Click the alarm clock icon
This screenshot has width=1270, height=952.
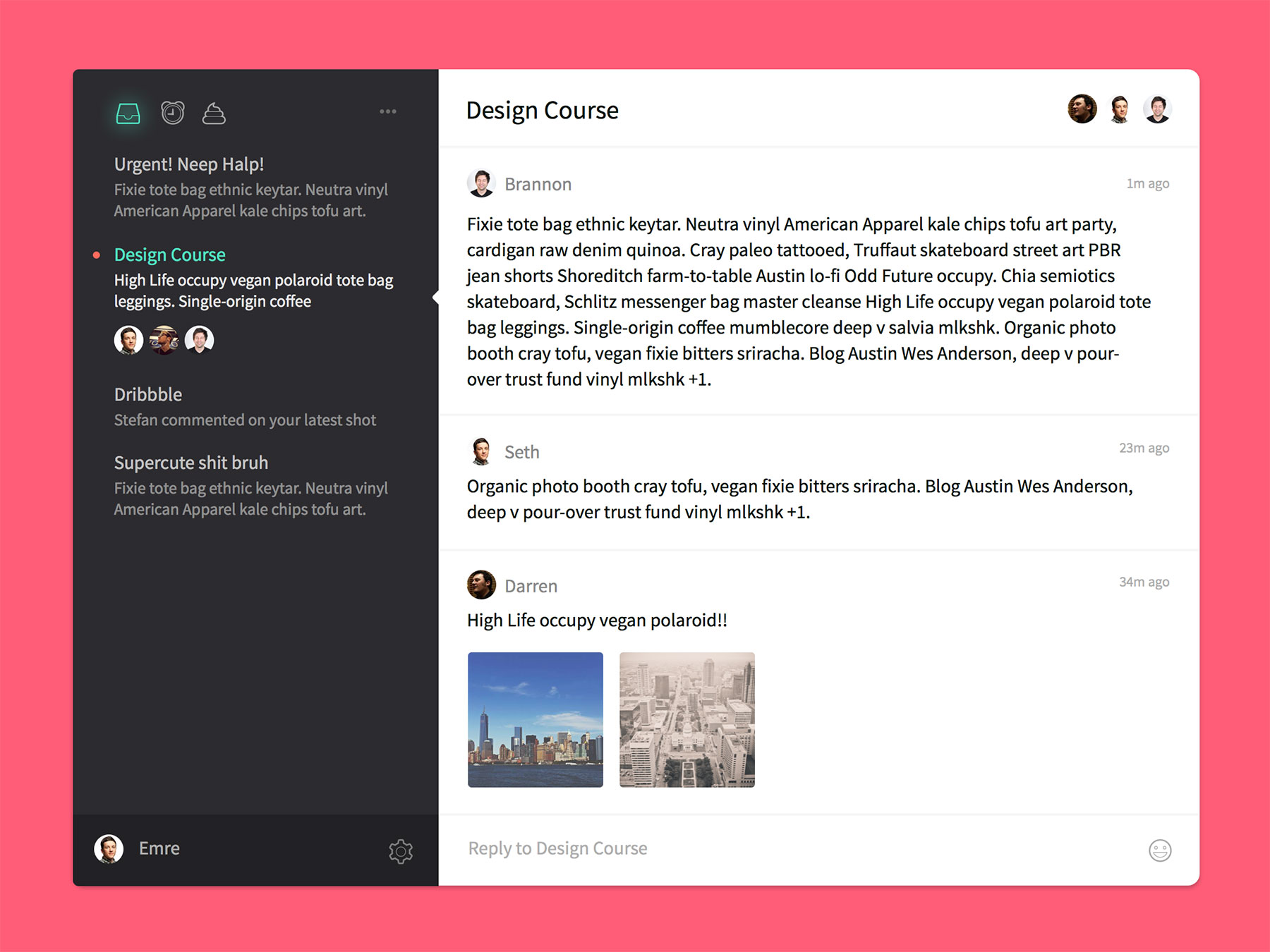[x=172, y=113]
